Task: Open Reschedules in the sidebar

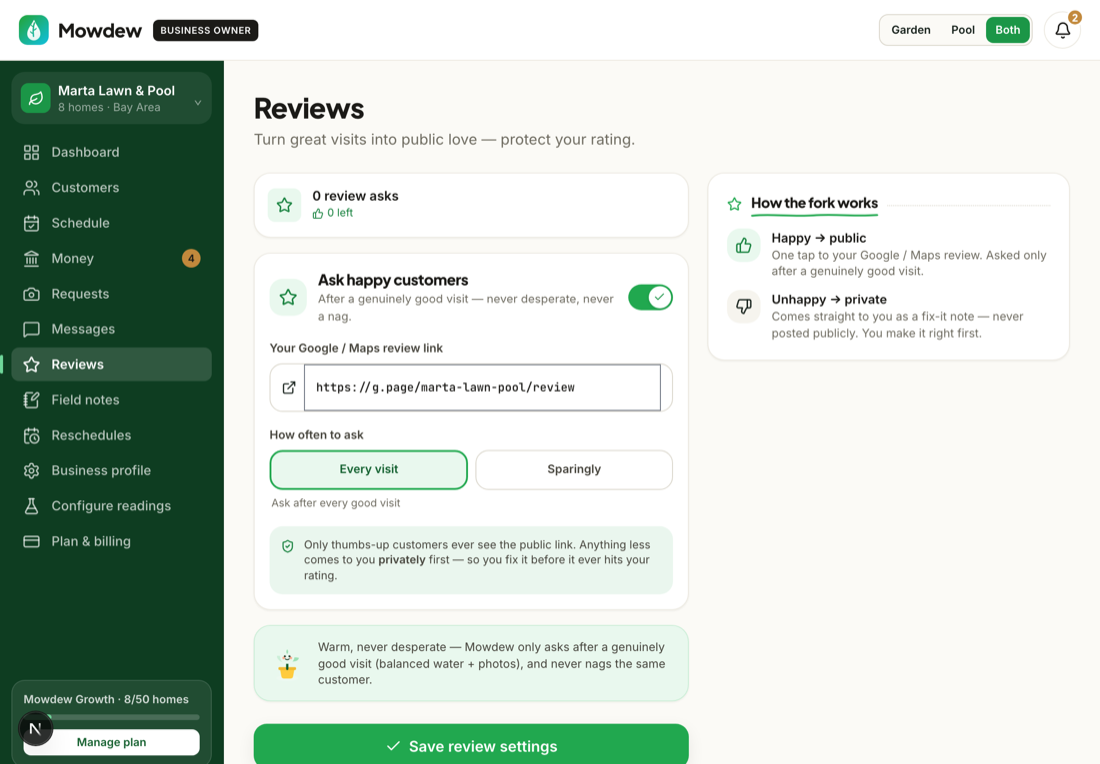Action: pos(112,436)
